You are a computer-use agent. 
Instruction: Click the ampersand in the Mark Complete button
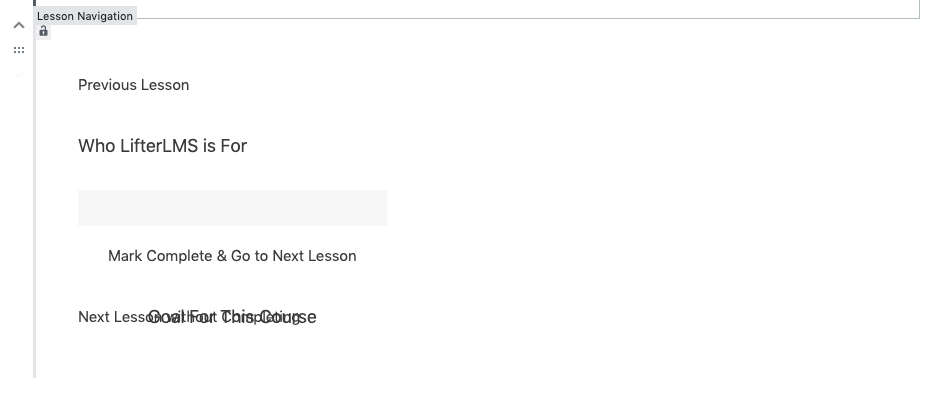(x=222, y=256)
